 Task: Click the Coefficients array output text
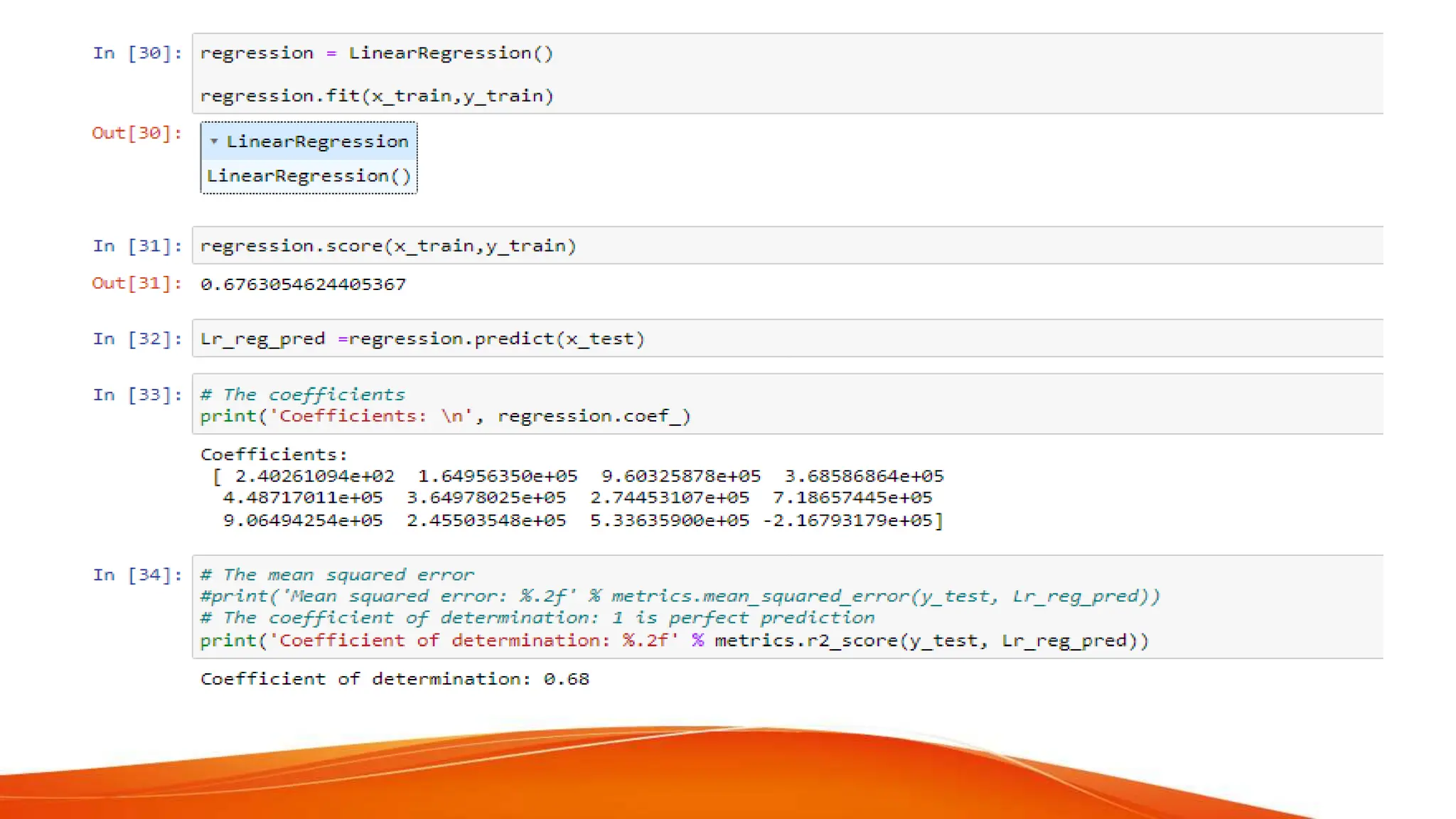(x=577, y=498)
